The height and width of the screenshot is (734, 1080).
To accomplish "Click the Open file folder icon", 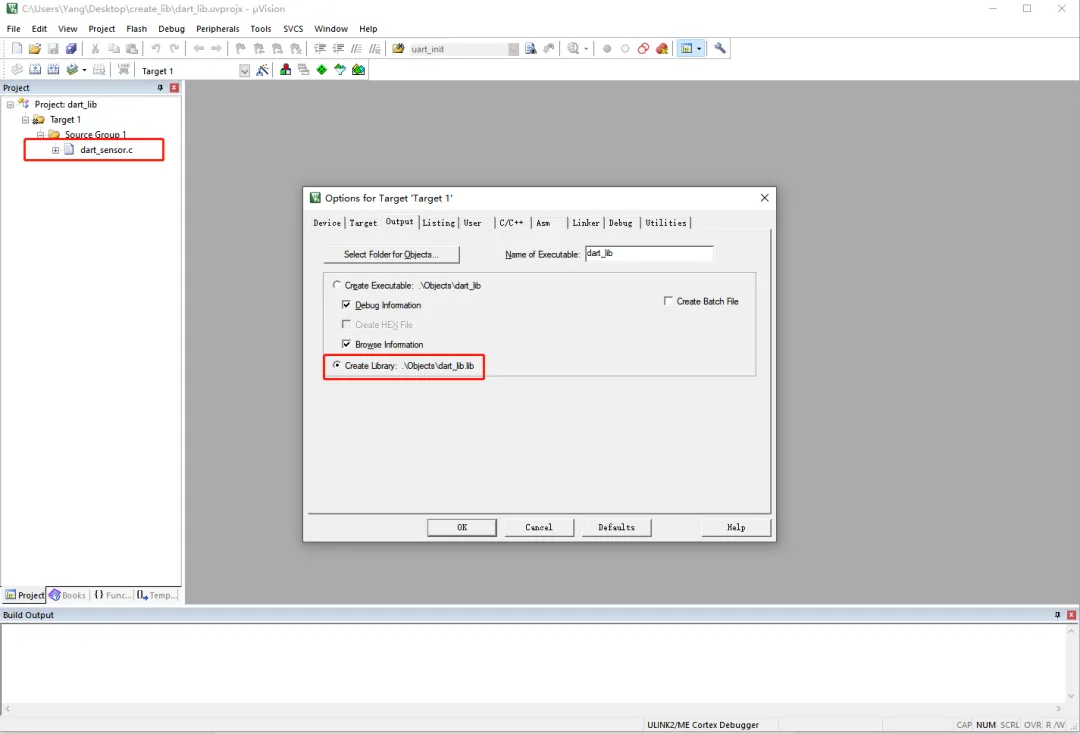I will [34, 48].
